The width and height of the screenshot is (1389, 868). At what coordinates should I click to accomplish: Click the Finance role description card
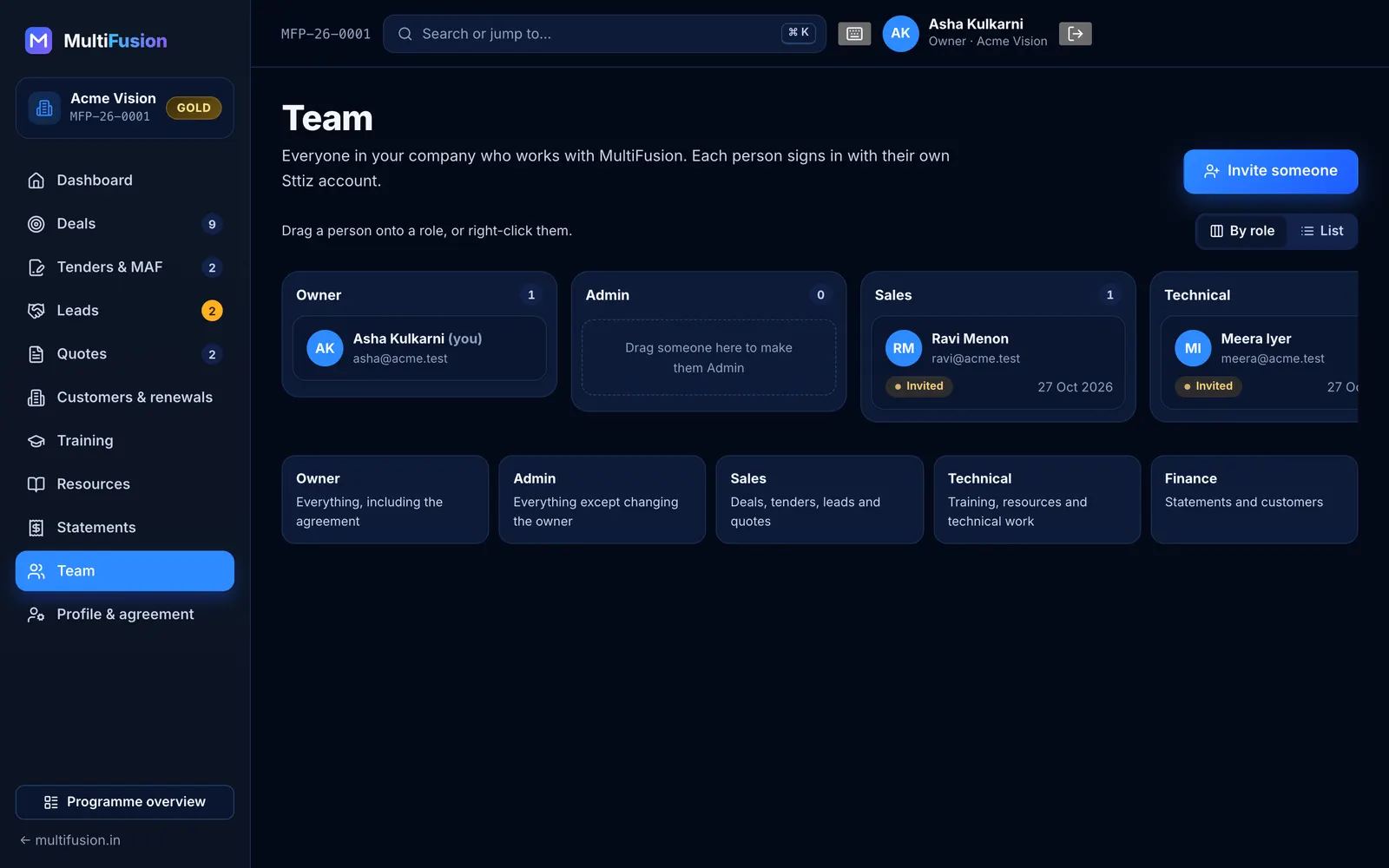1254,500
